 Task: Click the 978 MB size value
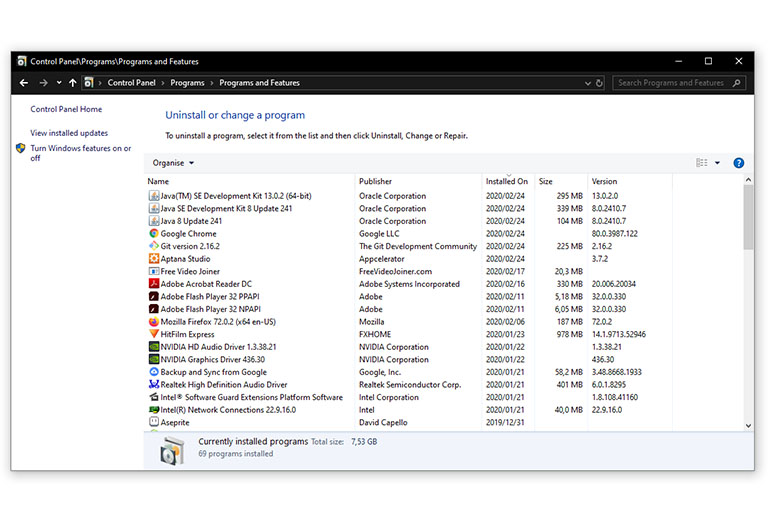pyautogui.click(x=570, y=335)
